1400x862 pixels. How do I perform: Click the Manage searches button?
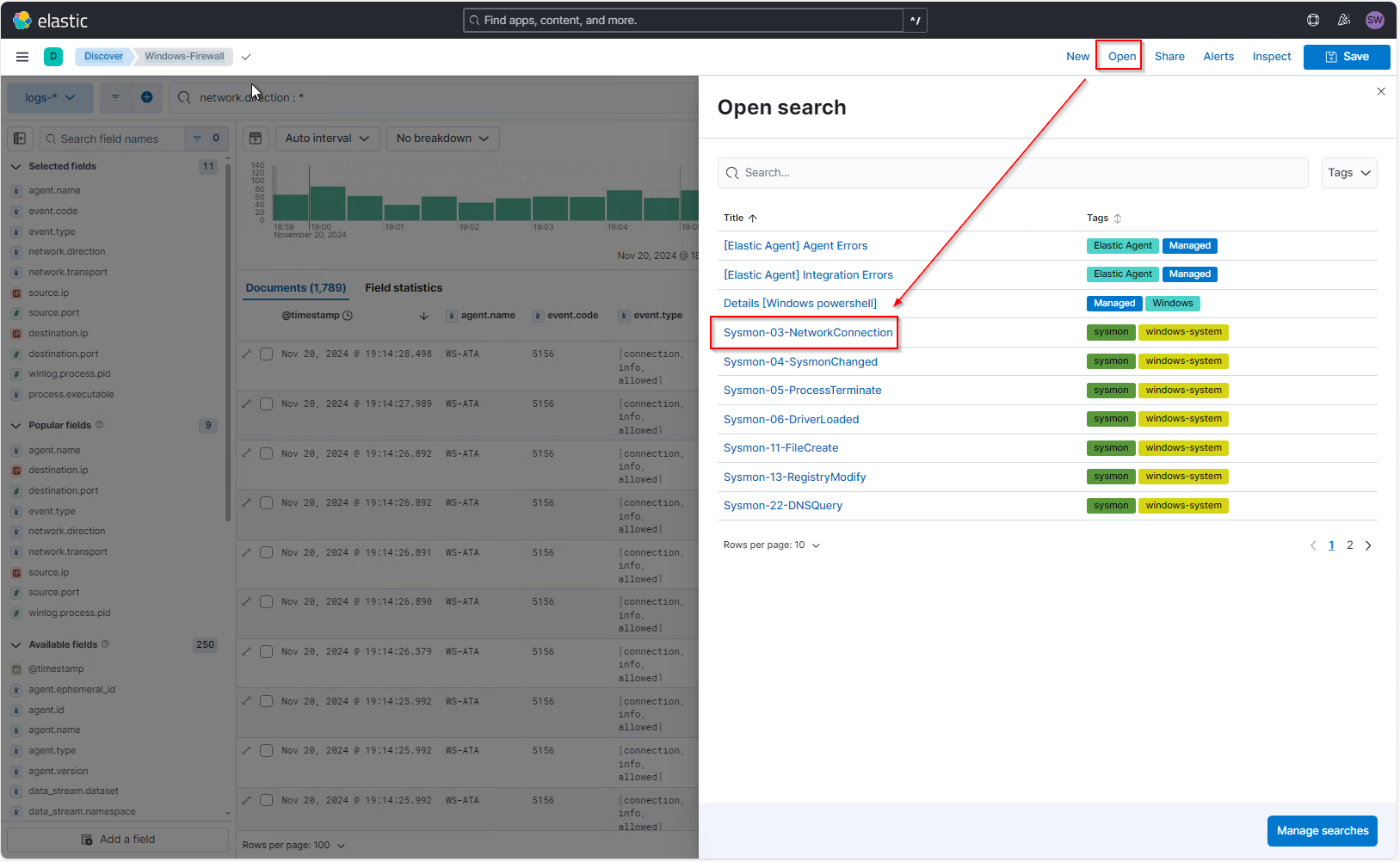pyautogui.click(x=1322, y=831)
